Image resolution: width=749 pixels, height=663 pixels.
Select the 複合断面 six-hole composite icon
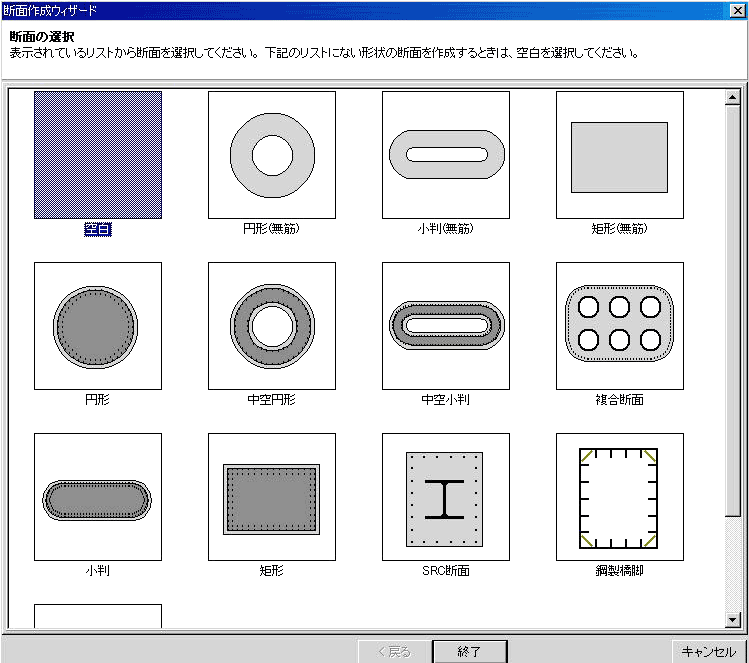coord(620,326)
